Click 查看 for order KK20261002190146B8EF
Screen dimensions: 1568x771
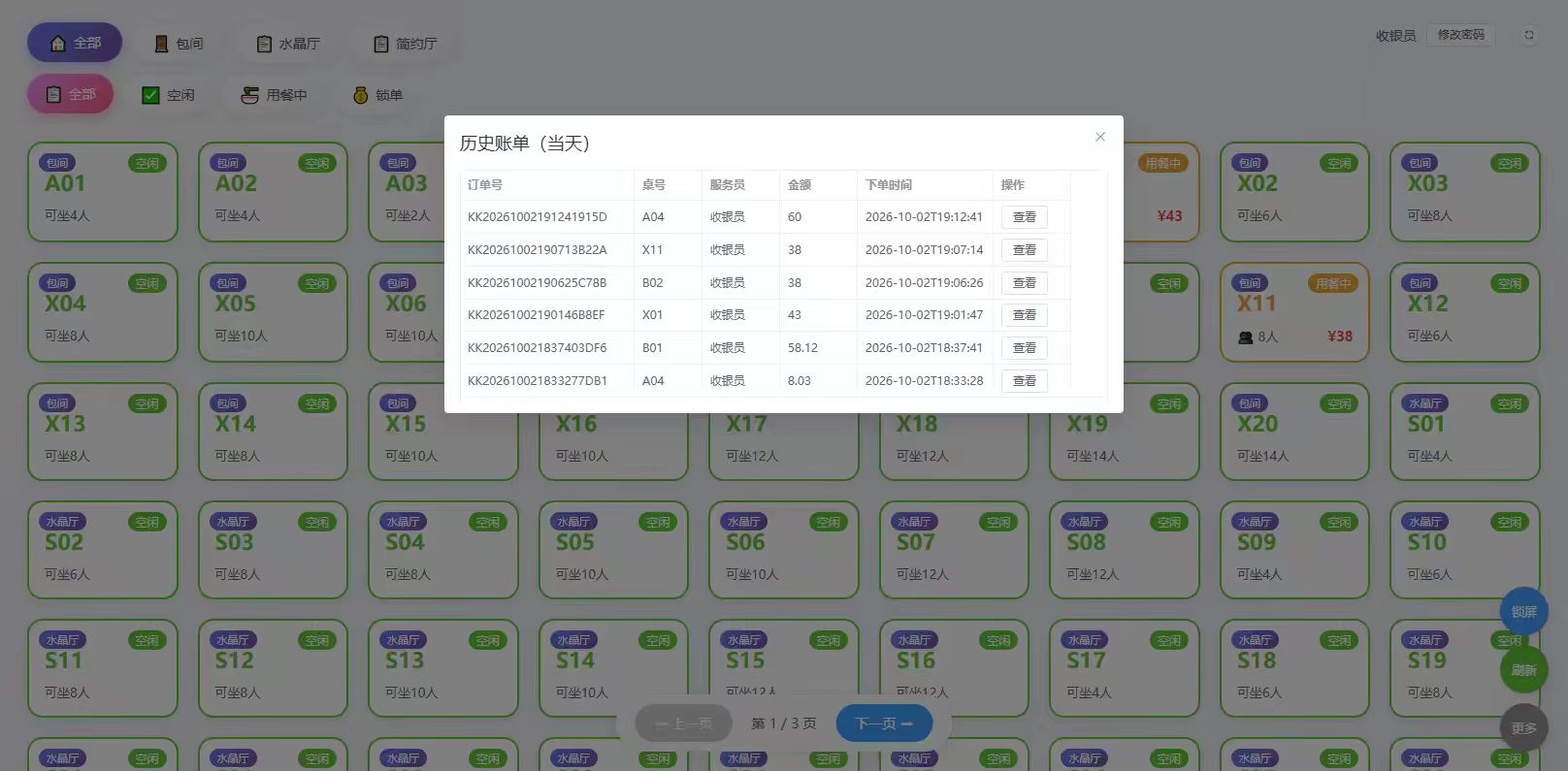[1025, 315]
